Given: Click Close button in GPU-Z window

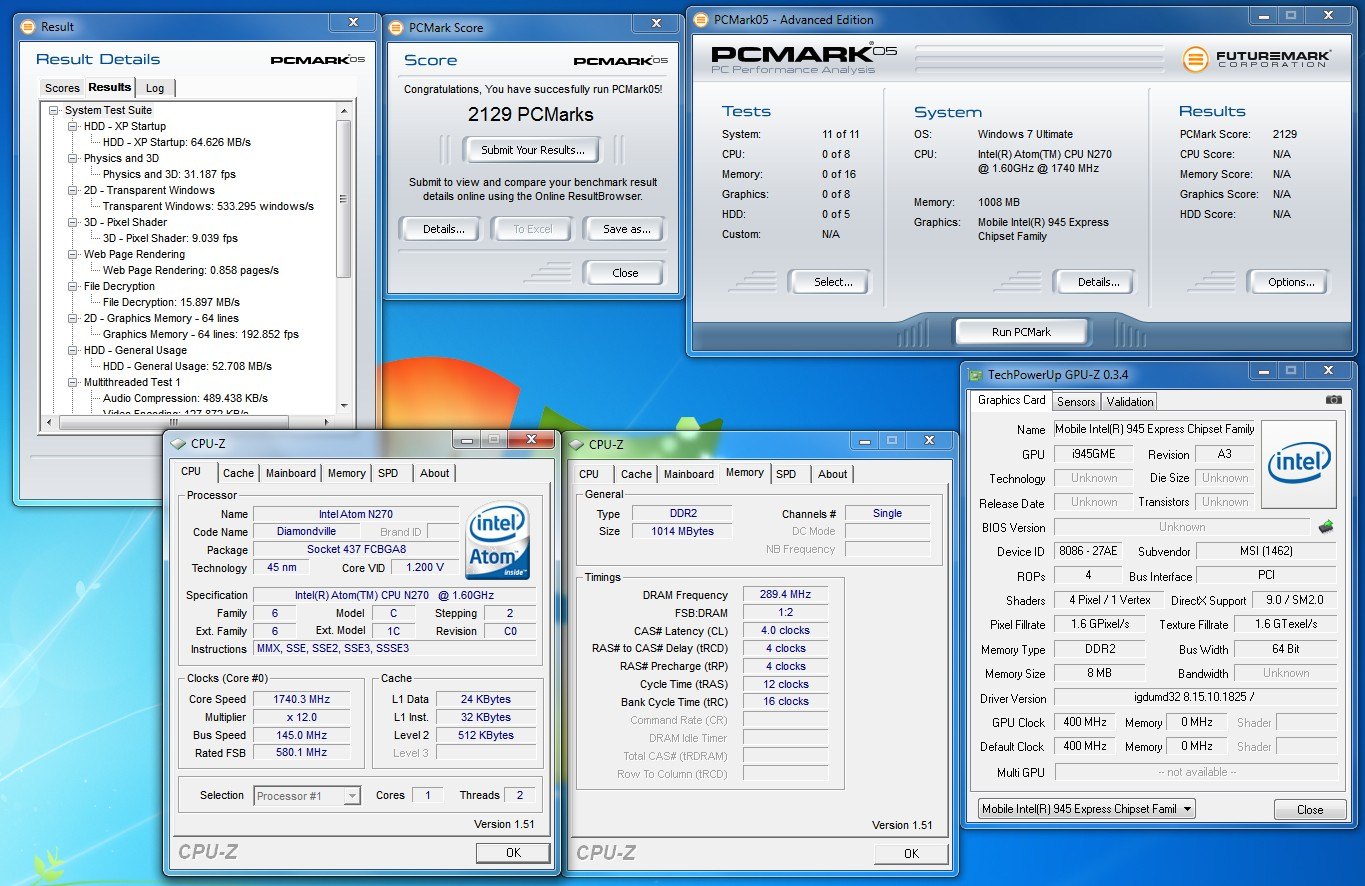Looking at the screenshot, I should [1310, 810].
